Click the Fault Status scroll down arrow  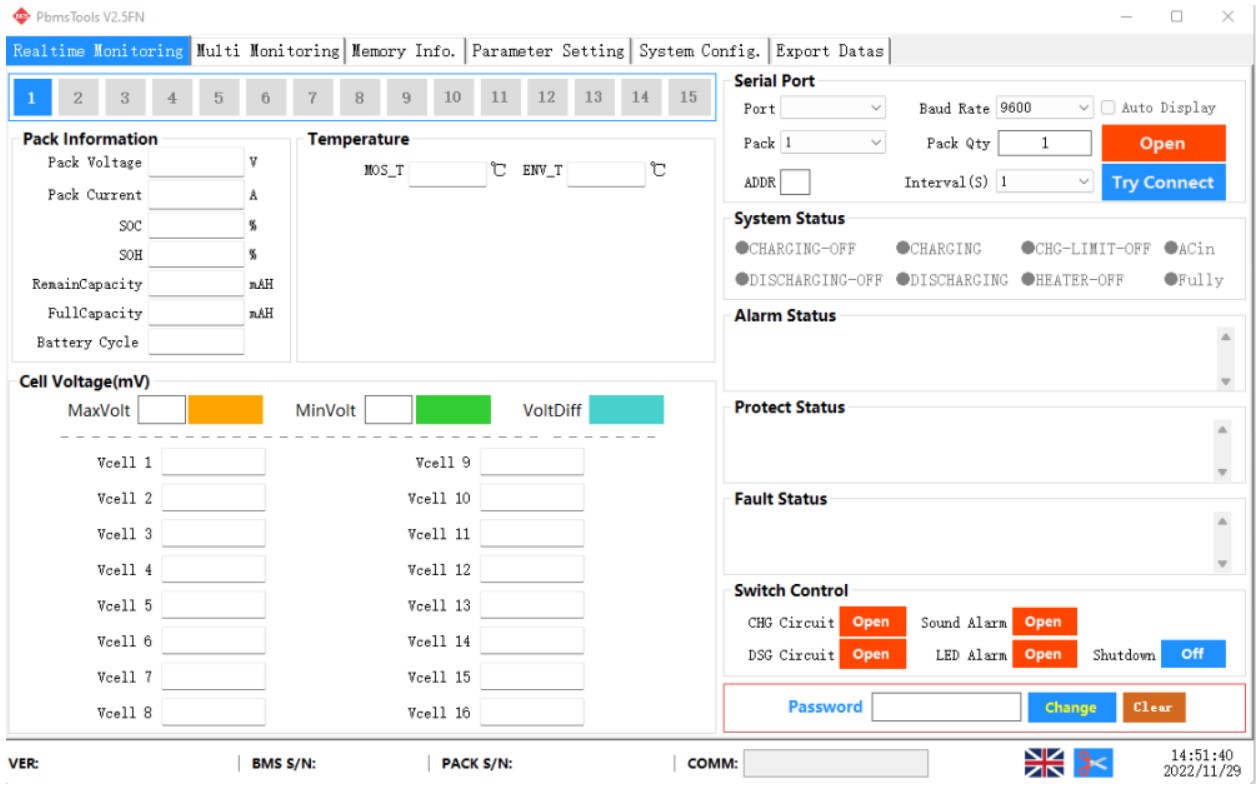pos(1222,564)
